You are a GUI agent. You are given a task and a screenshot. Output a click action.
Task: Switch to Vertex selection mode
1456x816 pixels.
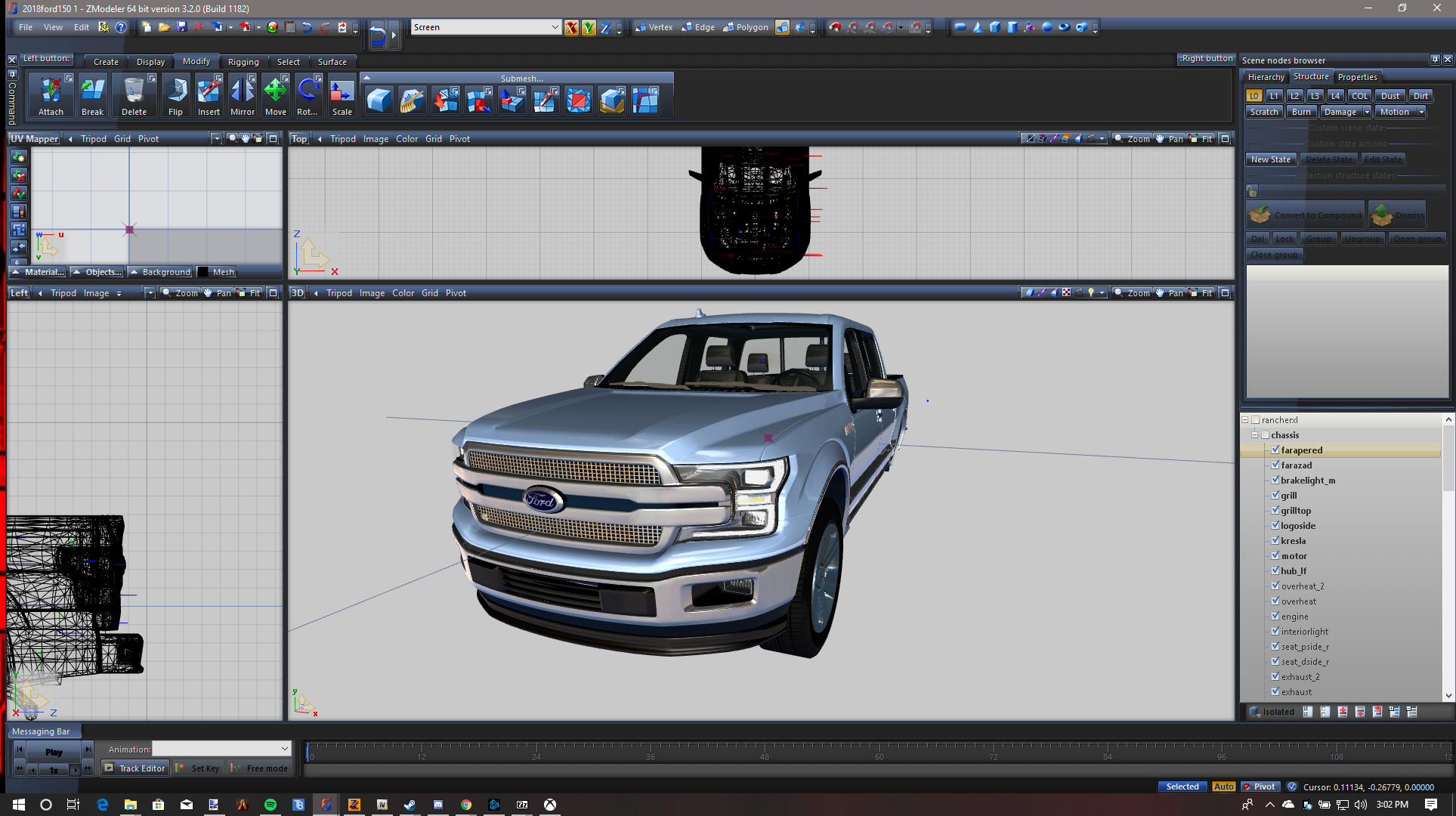pos(654,27)
